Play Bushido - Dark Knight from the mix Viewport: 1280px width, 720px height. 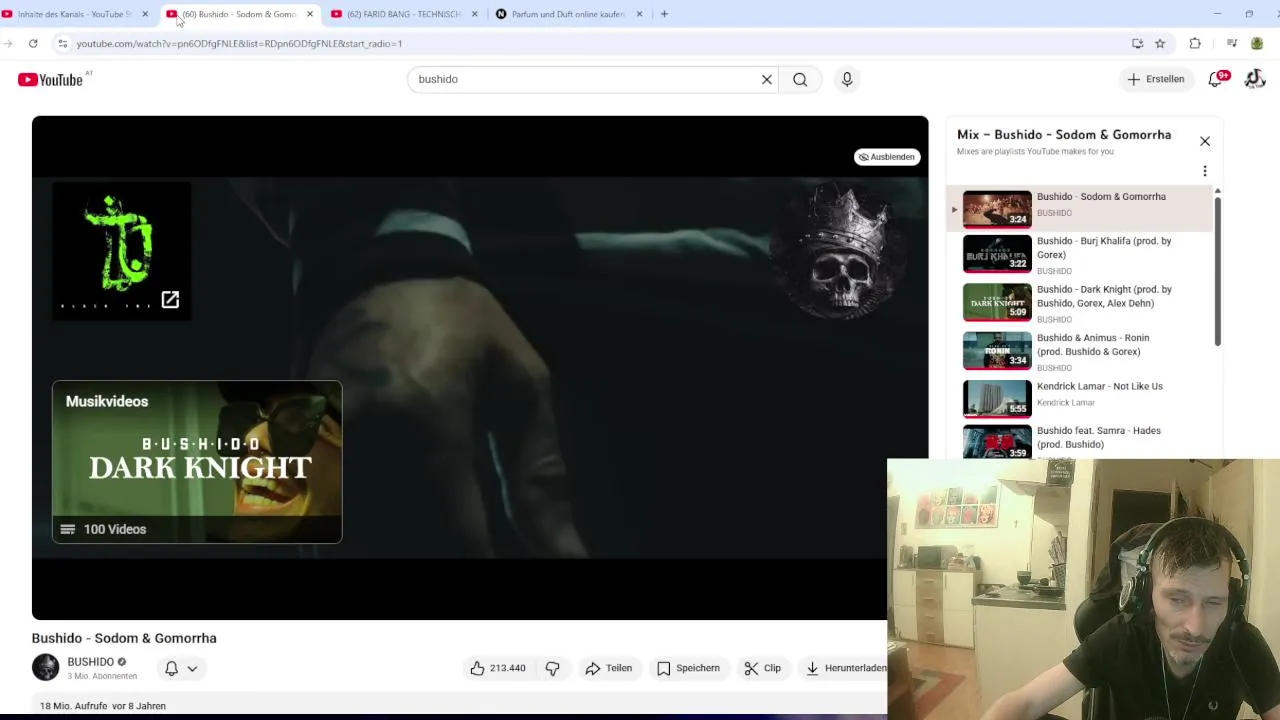click(x=1080, y=304)
